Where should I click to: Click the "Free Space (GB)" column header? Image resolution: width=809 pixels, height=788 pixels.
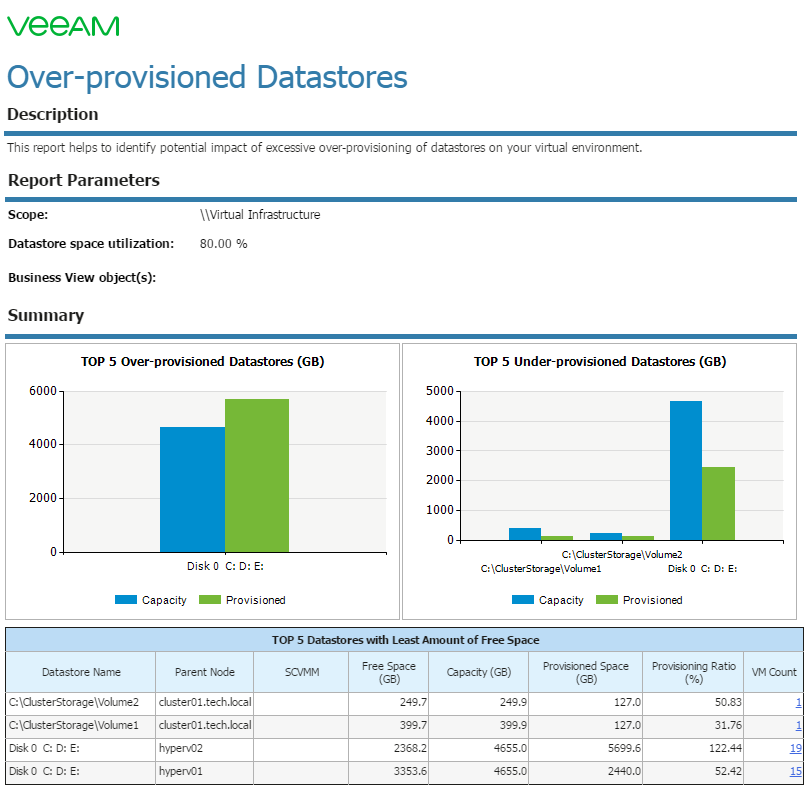[389, 672]
